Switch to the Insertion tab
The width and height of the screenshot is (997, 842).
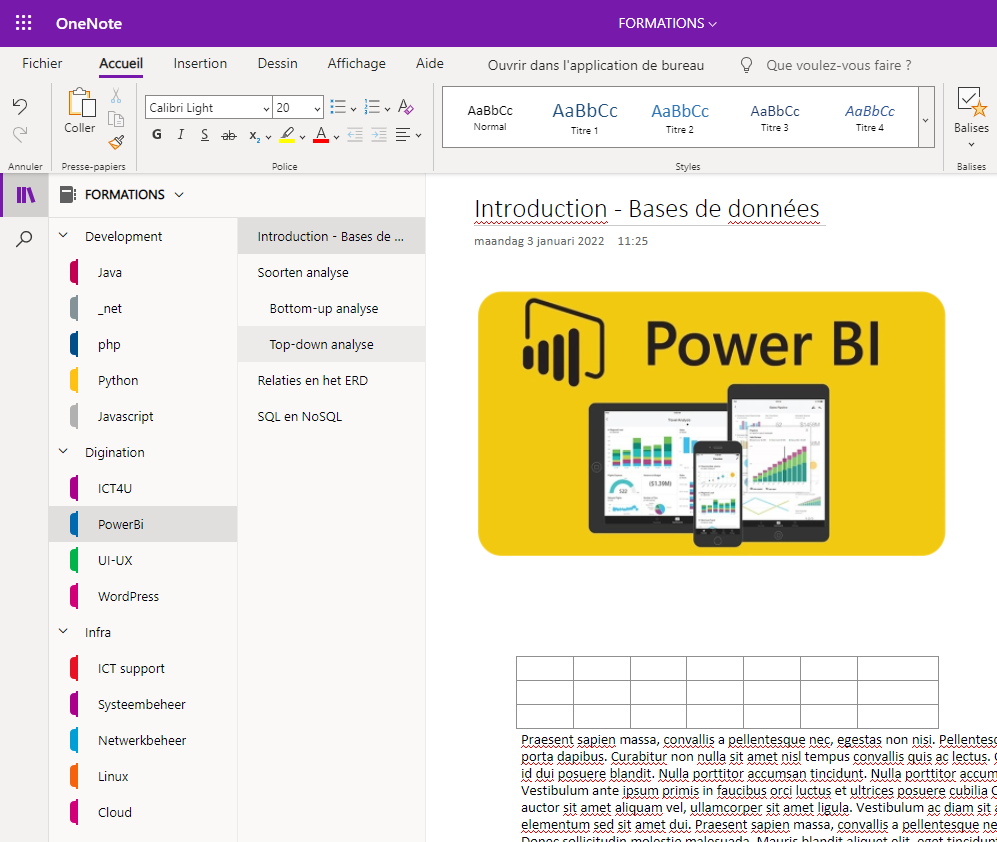pyautogui.click(x=200, y=64)
